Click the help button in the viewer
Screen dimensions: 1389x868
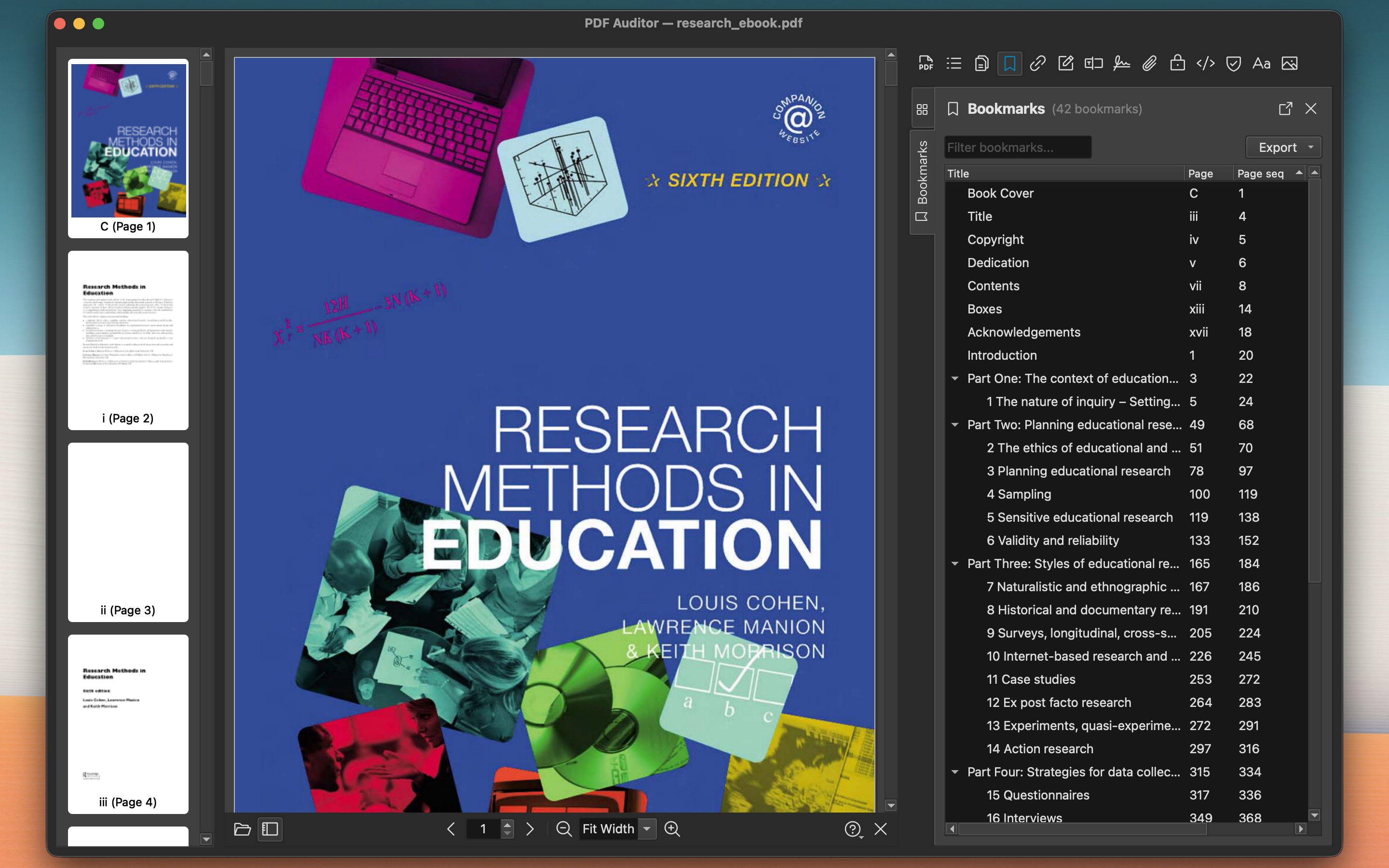(853, 829)
